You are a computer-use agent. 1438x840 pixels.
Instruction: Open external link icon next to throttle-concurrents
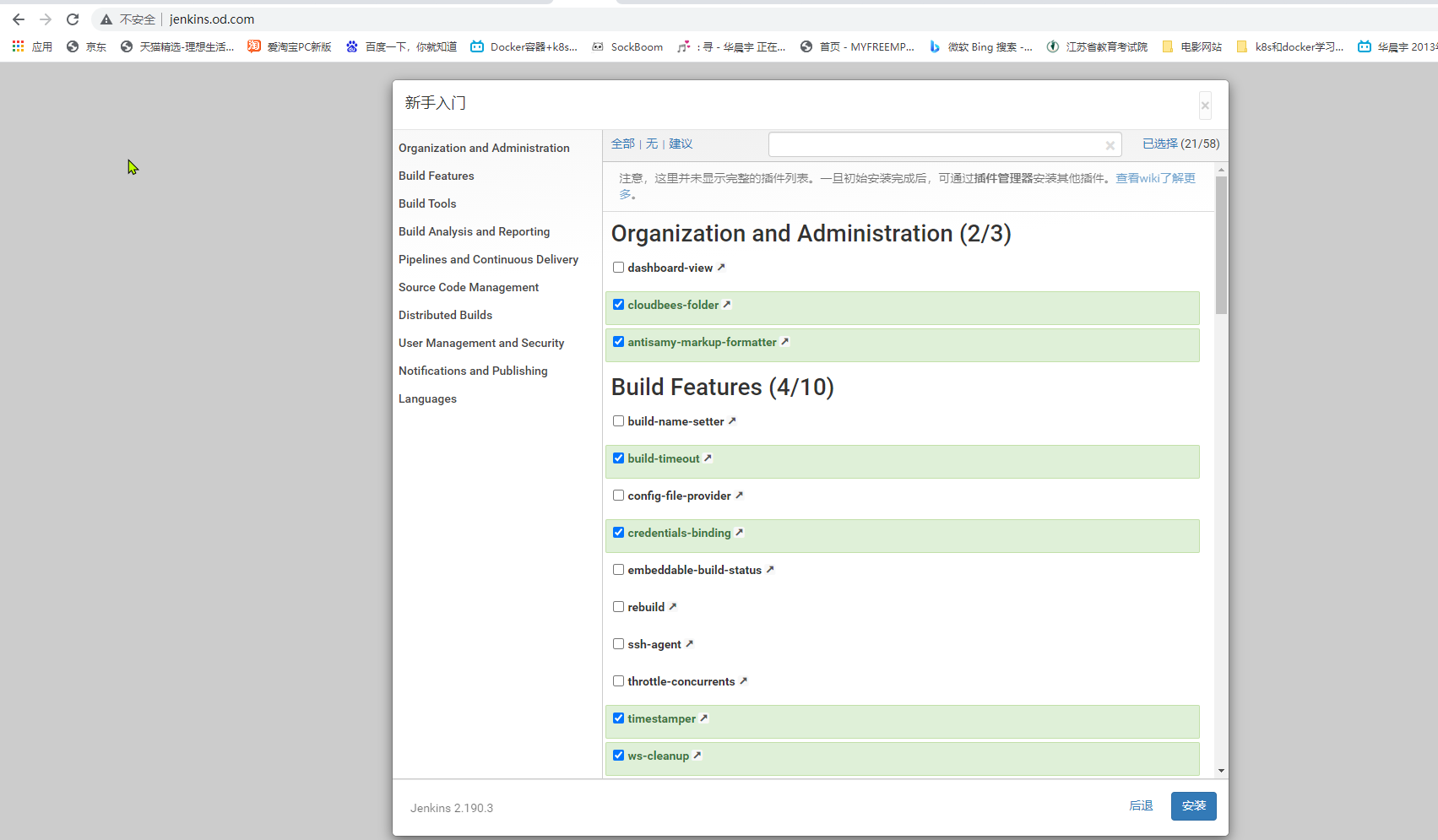(743, 680)
